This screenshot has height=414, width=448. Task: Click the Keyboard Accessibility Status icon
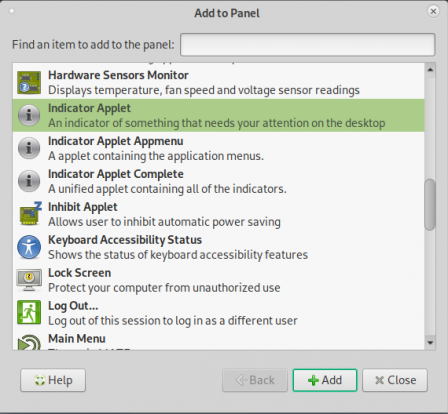point(29,247)
